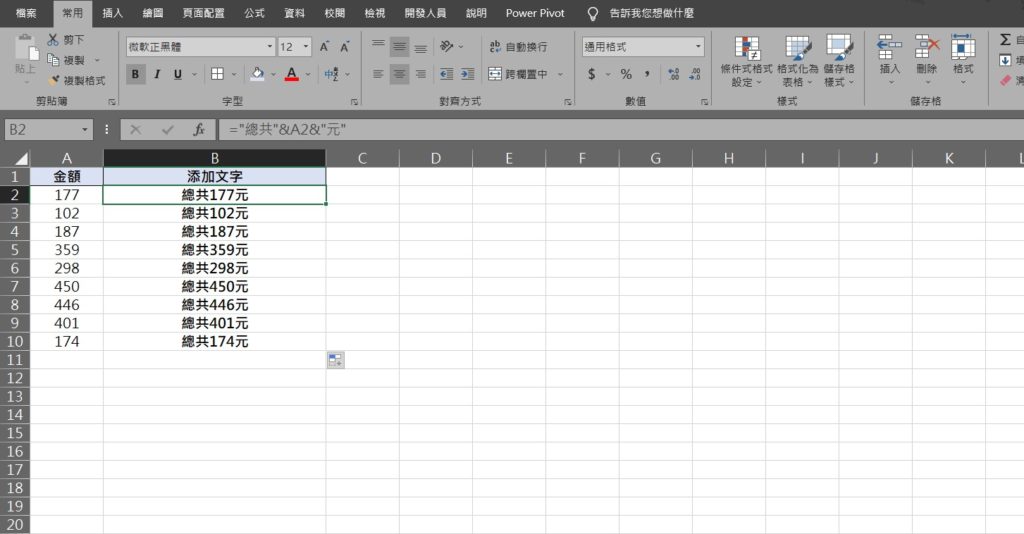Switch to the Data (資料) tab
The image size is (1024, 534).
click(x=295, y=13)
